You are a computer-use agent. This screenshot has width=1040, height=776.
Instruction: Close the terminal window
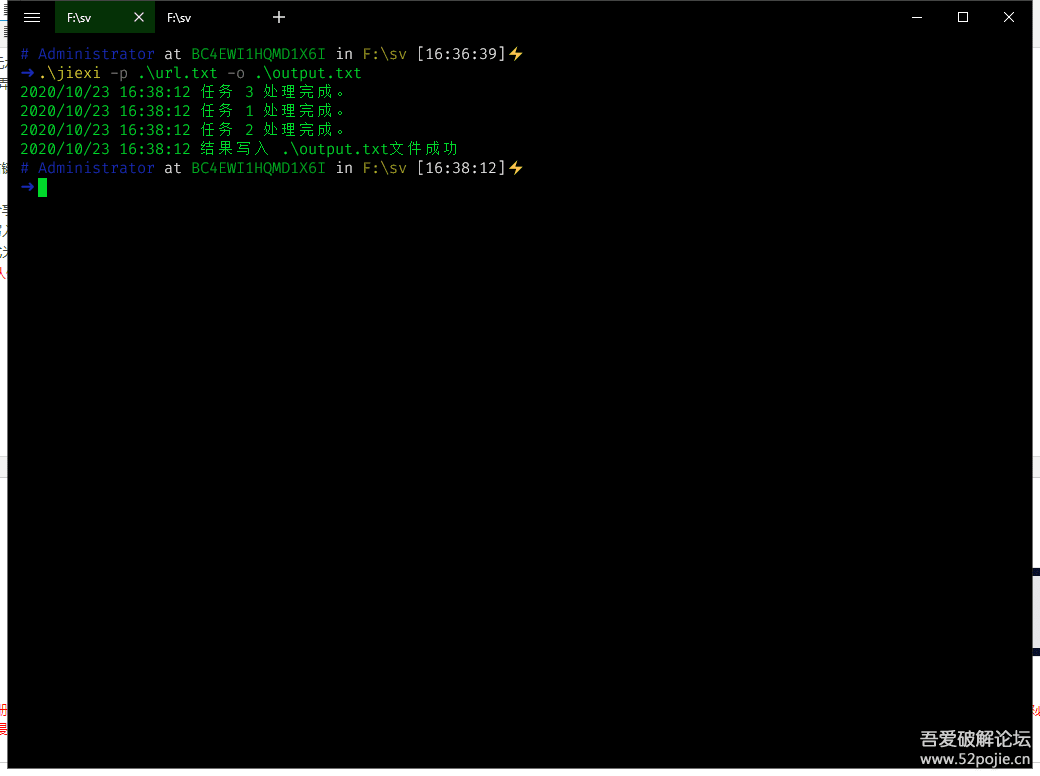tap(1009, 17)
